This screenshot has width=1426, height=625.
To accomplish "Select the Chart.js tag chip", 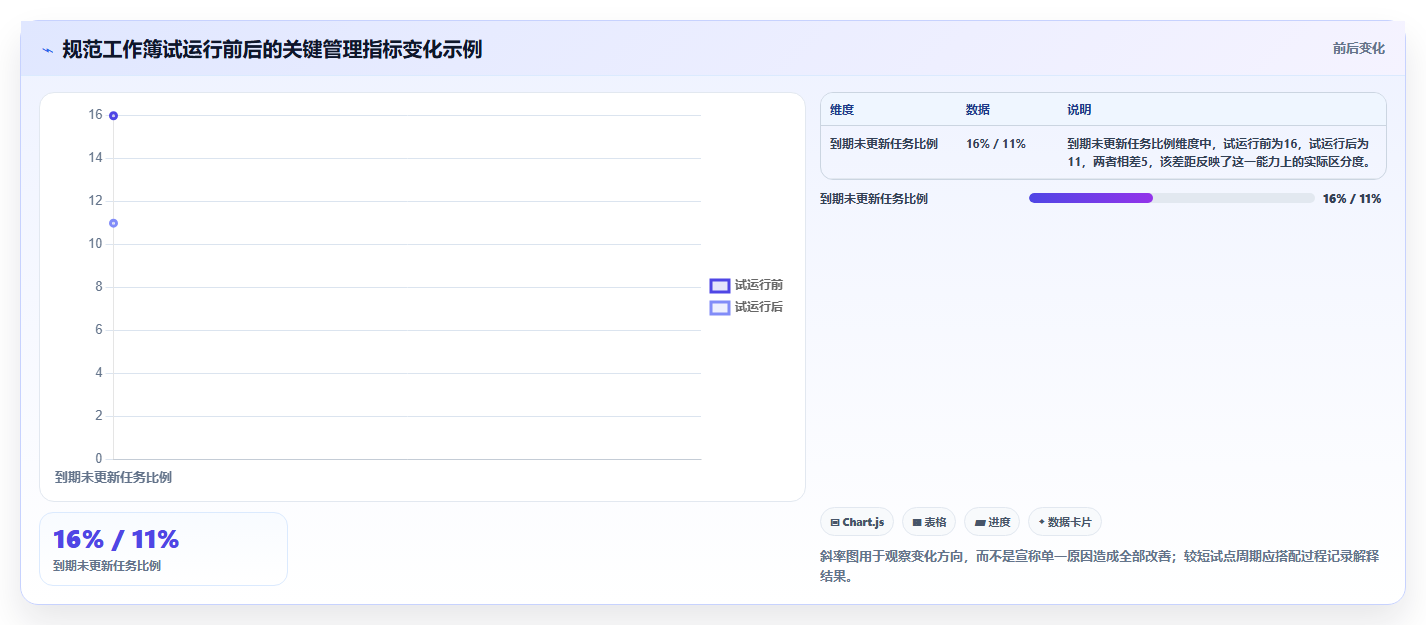I will [x=856, y=522].
